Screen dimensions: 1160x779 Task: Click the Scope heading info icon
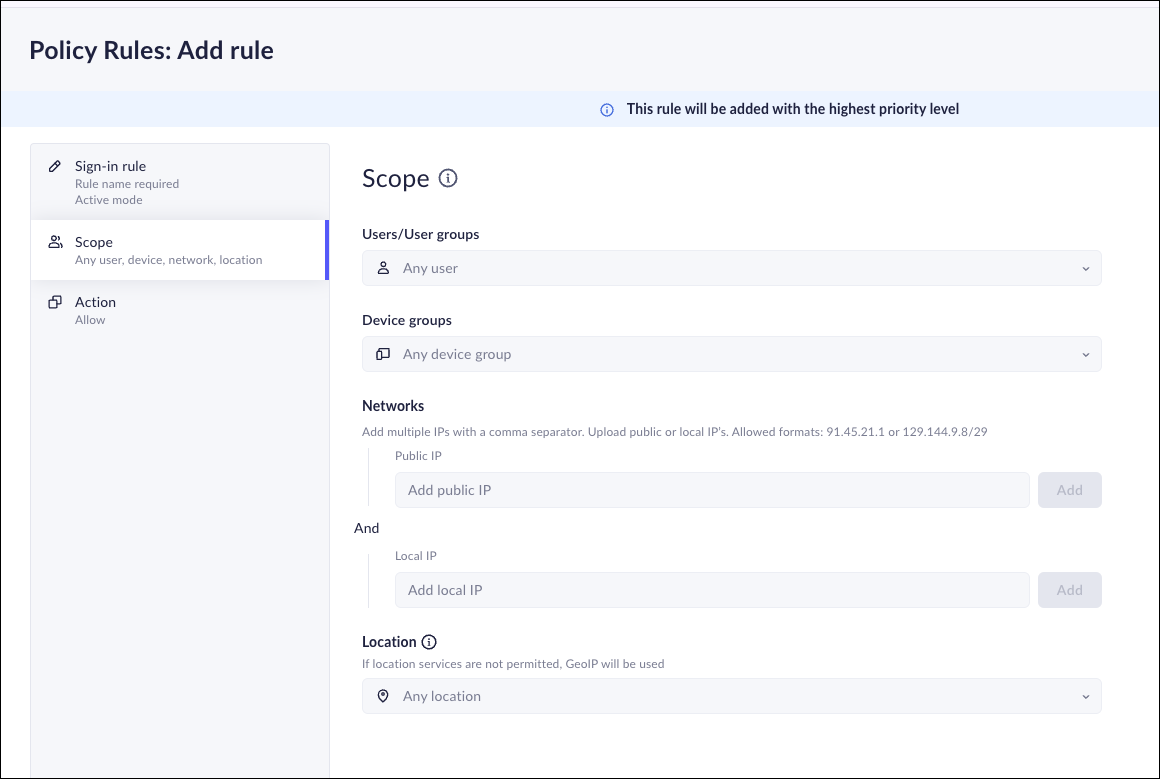pos(448,179)
